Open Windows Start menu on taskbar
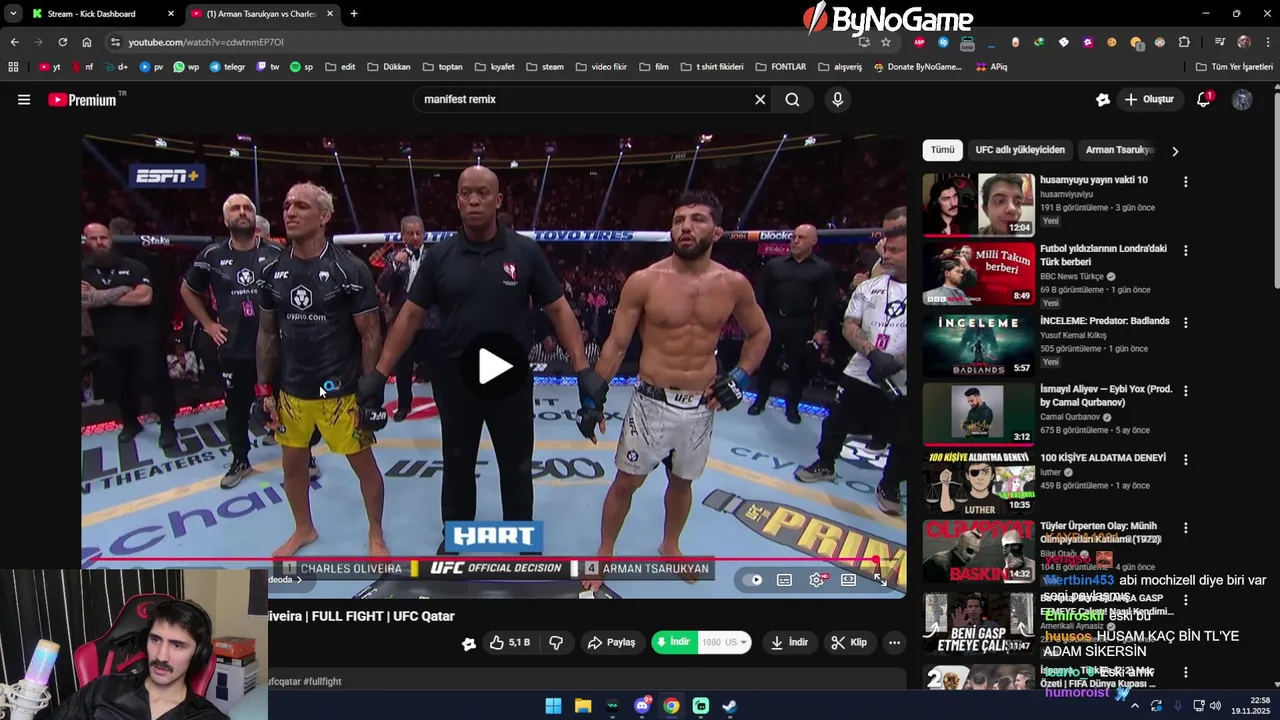The height and width of the screenshot is (720, 1280). (553, 706)
